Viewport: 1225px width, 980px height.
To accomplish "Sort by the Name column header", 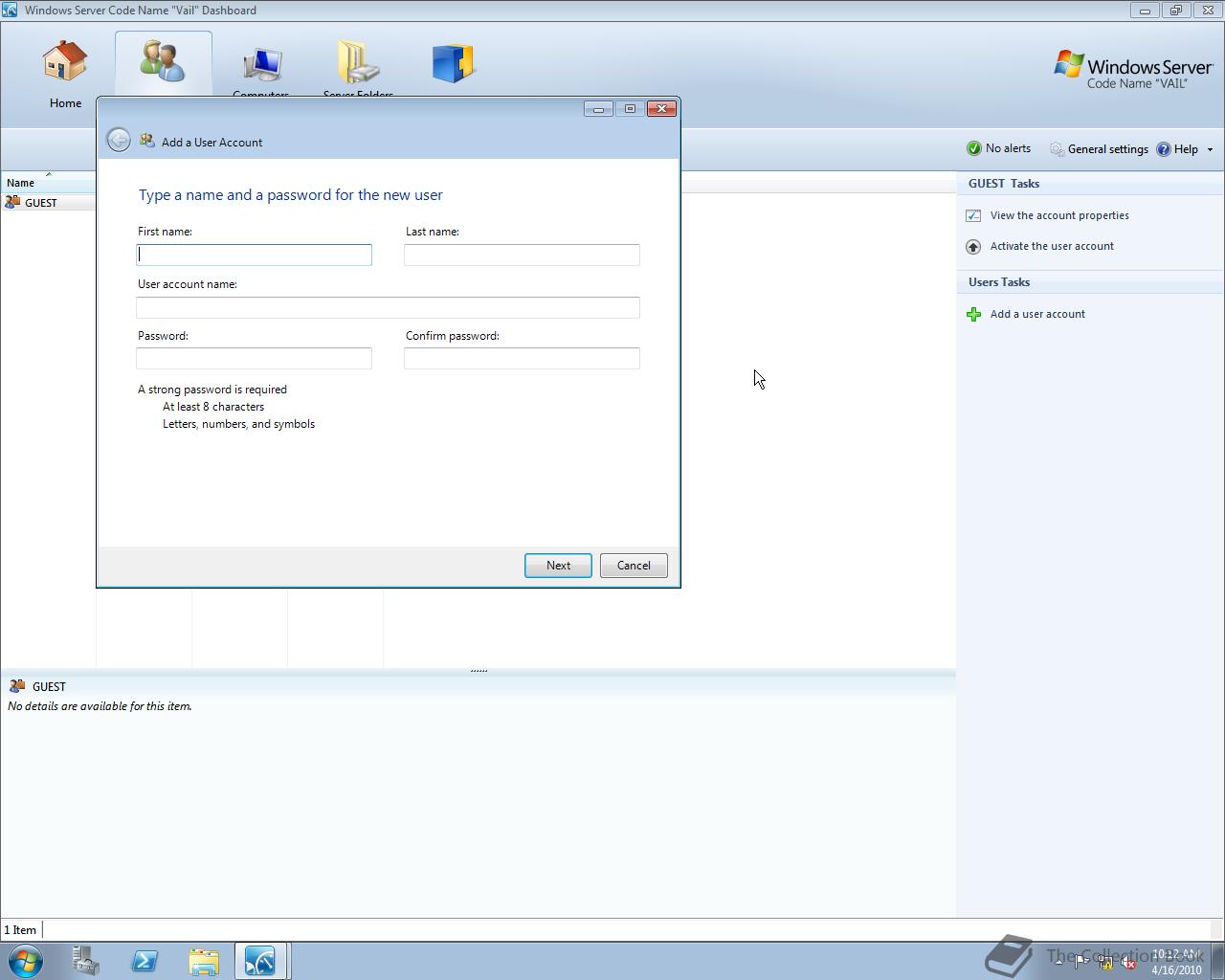I will click(48, 182).
